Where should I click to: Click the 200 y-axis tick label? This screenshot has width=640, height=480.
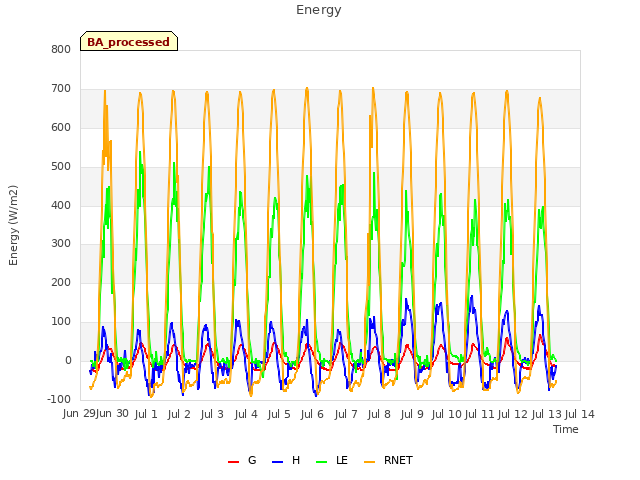coord(61,282)
